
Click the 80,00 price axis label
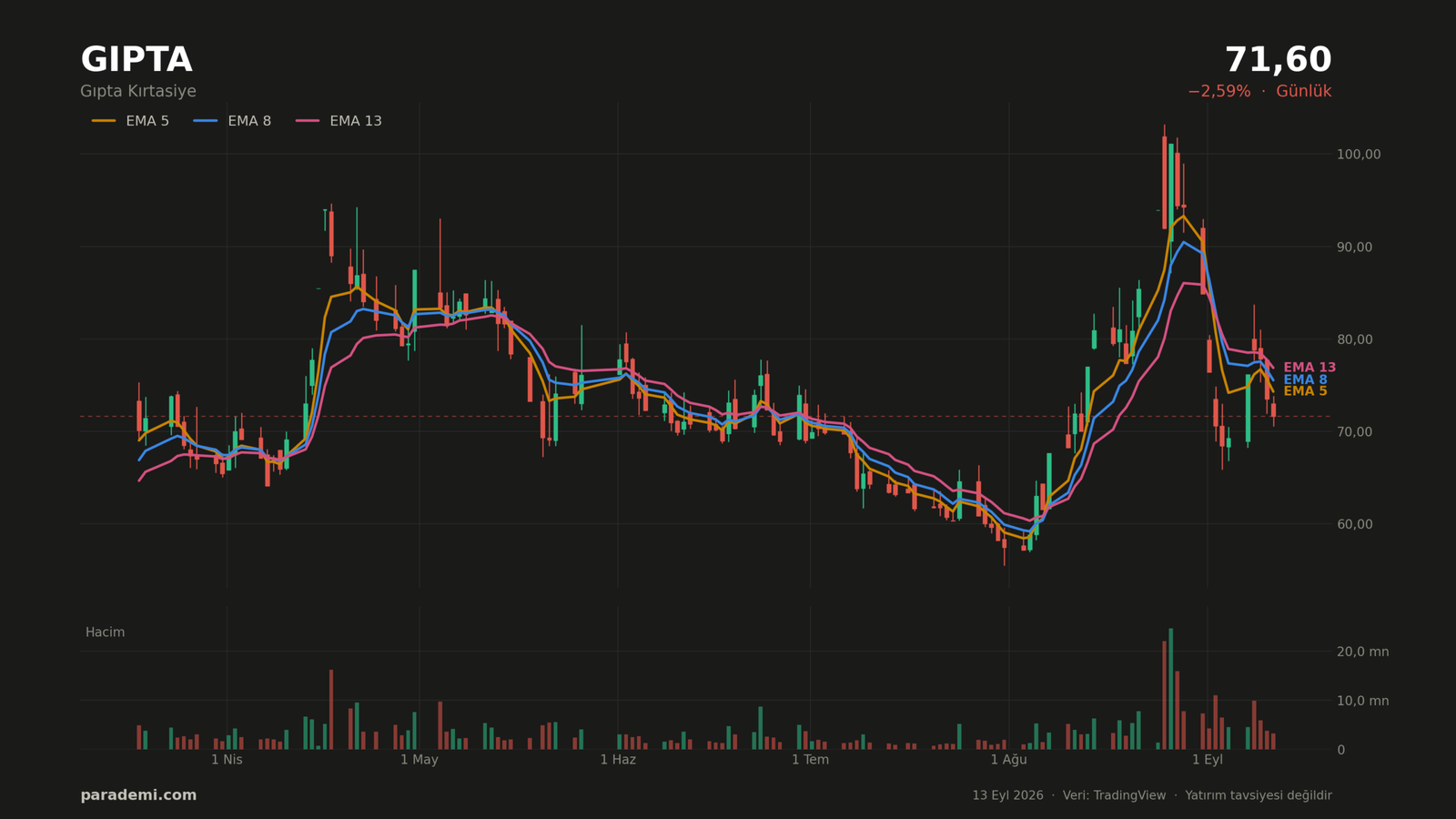(x=1354, y=340)
